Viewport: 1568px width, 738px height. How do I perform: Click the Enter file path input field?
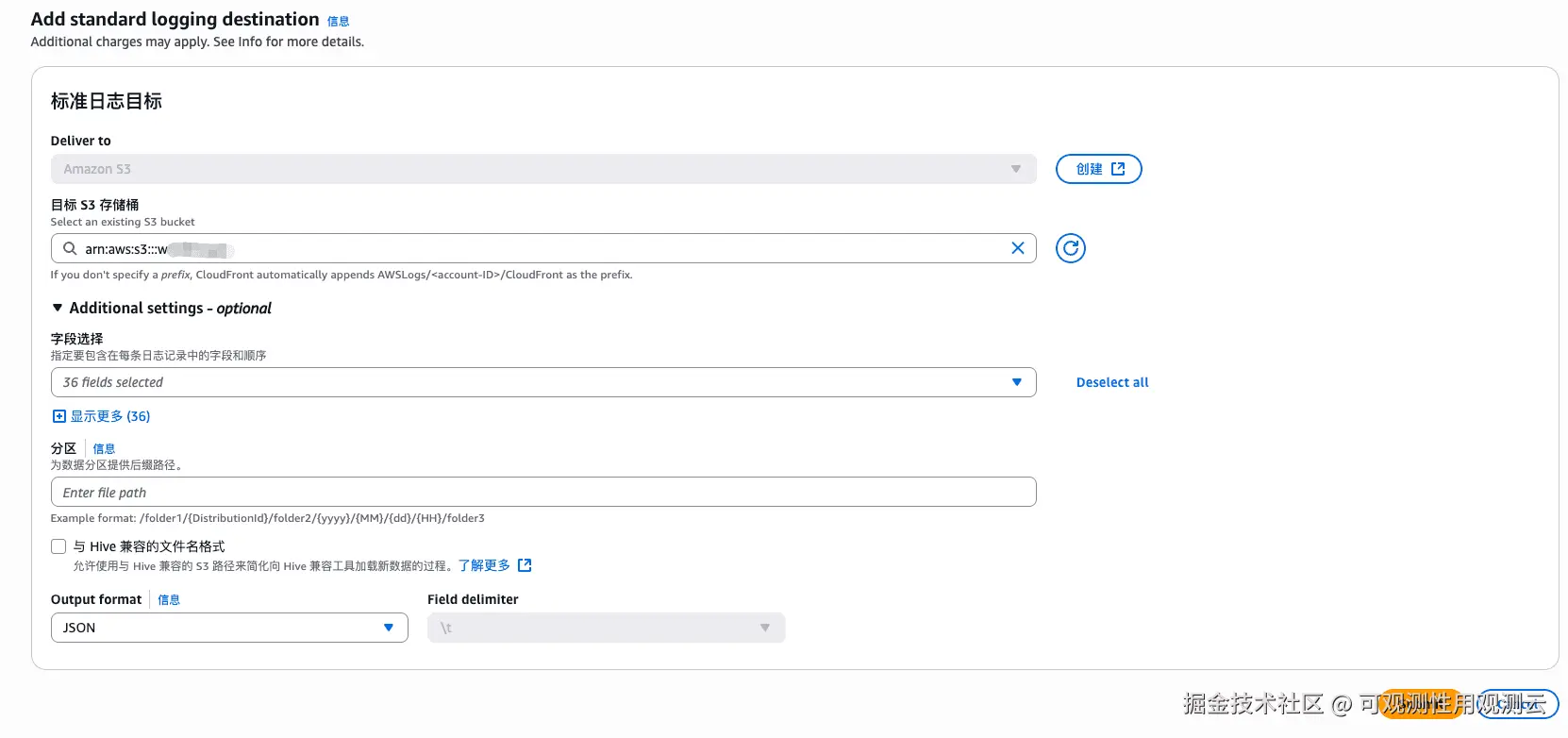click(x=542, y=492)
